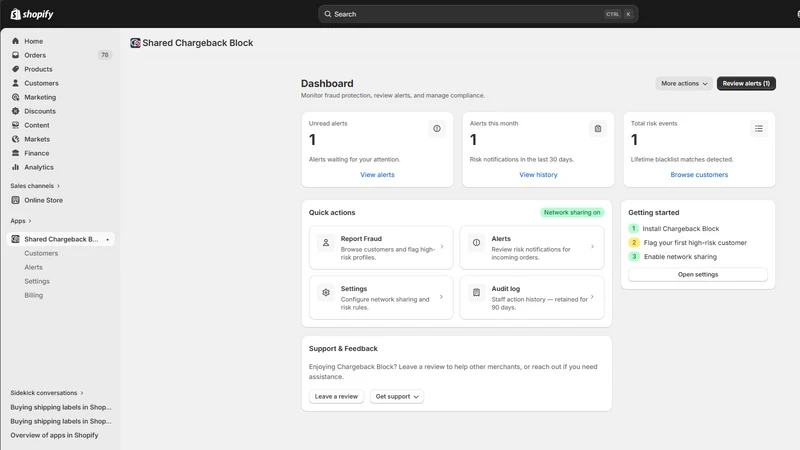Open the Get support dropdown
Viewport: 800px width, 450px height.
coord(396,396)
